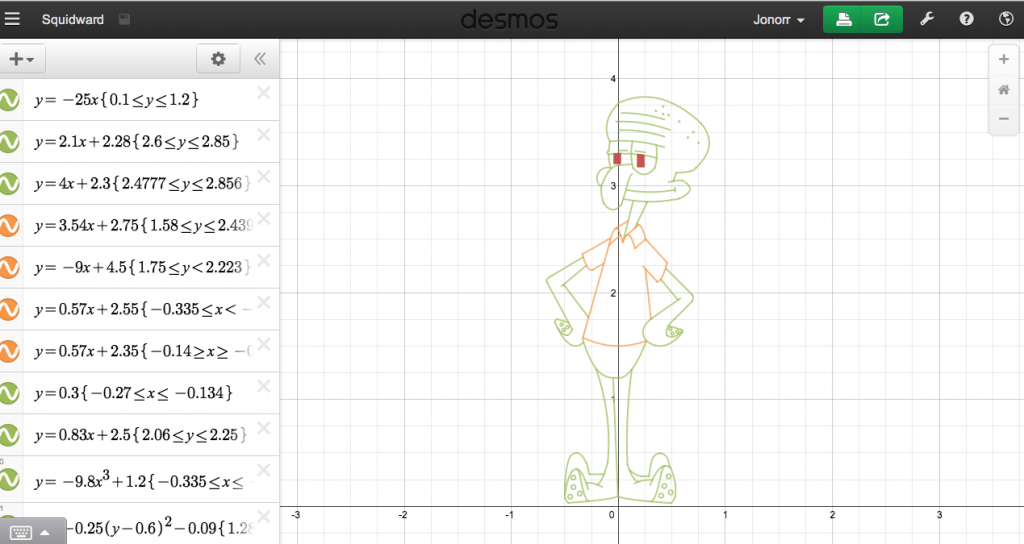Click the Squidward graph title

(x=72, y=19)
